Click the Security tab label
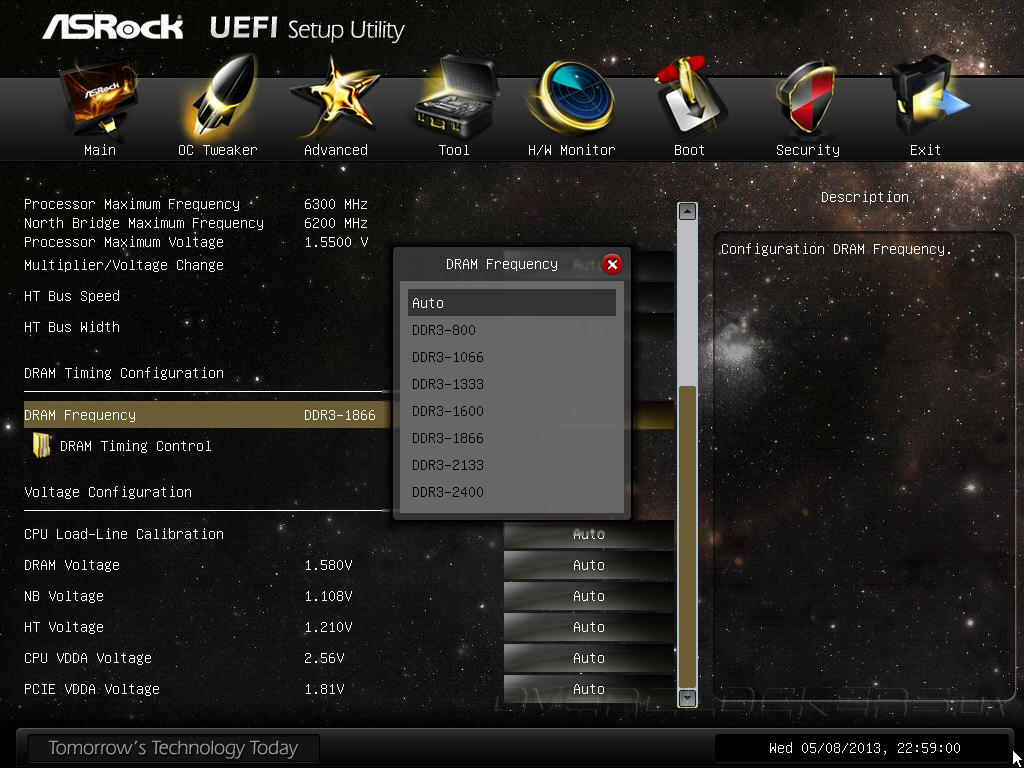The image size is (1024, 768). (x=808, y=150)
